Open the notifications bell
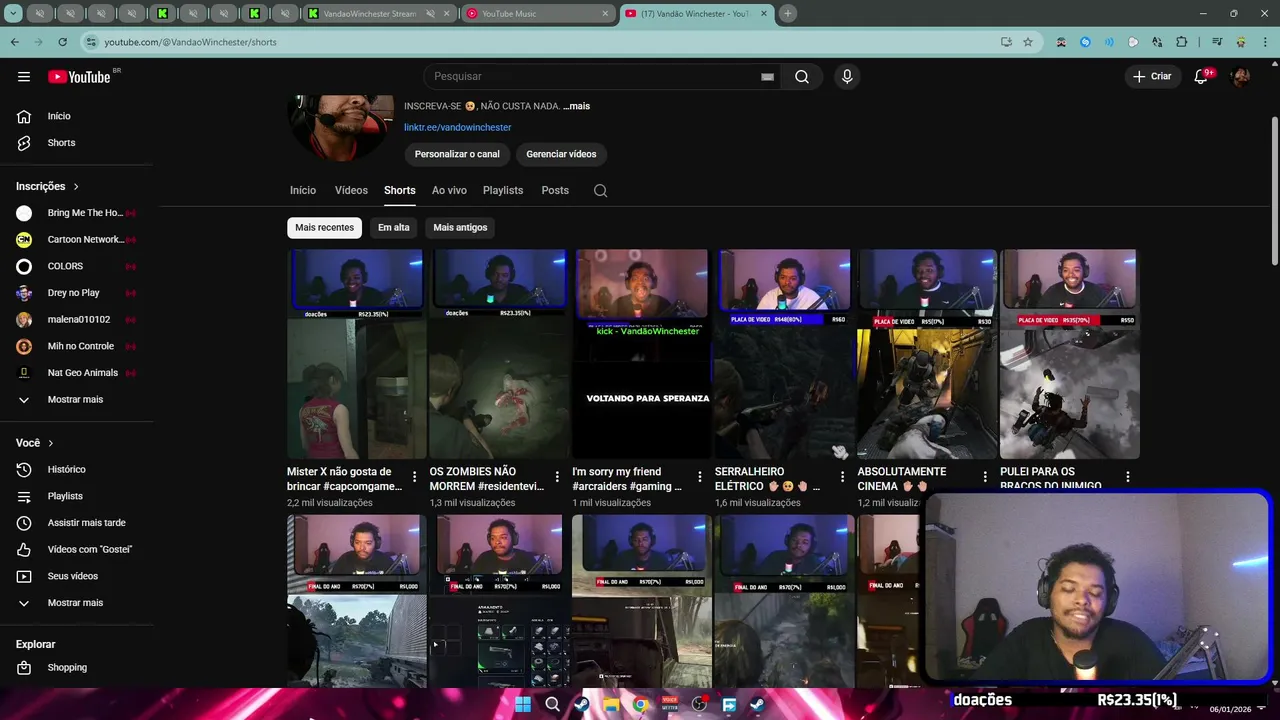The height and width of the screenshot is (720, 1280). pyautogui.click(x=1201, y=77)
